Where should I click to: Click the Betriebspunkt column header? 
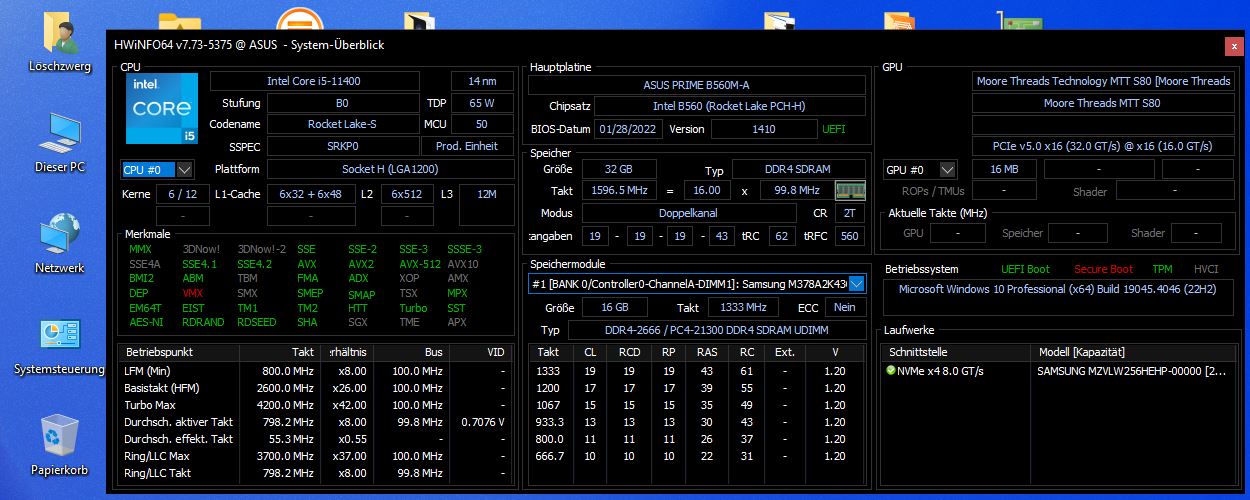click(x=179, y=352)
